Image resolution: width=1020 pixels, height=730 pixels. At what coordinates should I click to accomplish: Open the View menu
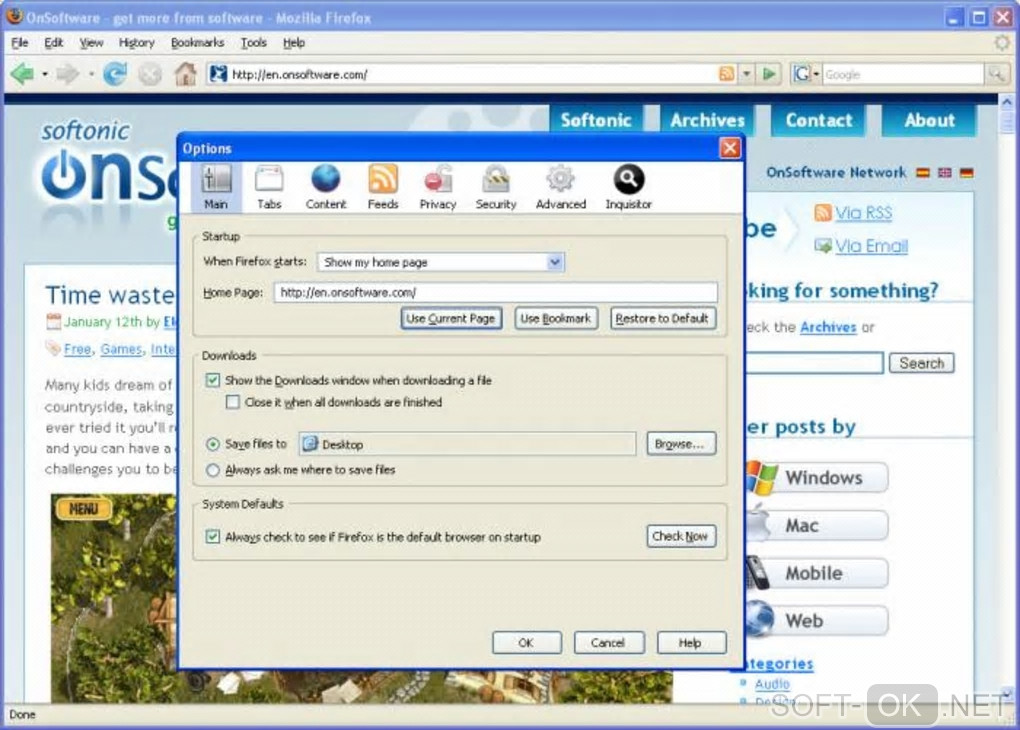[x=91, y=43]
